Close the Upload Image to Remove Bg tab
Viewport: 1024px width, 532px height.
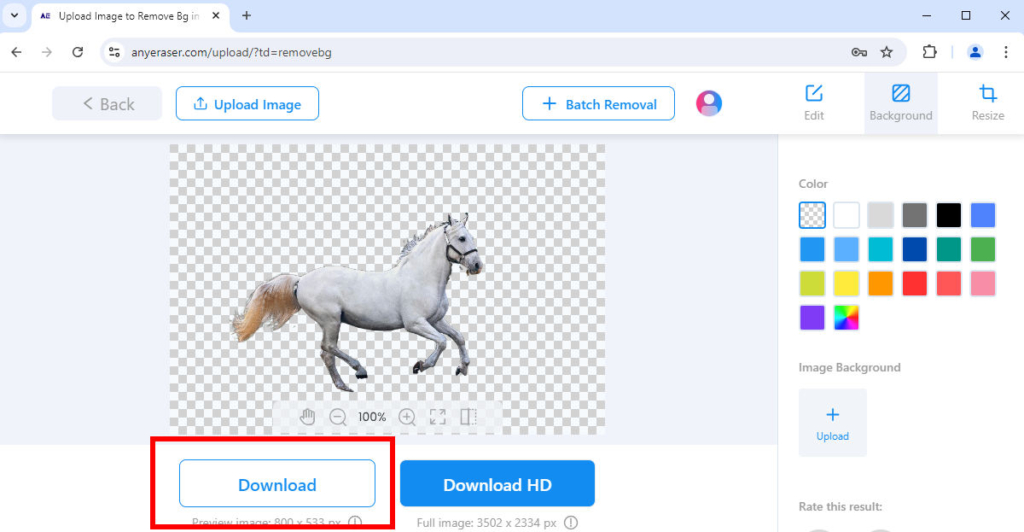point(216,16)
